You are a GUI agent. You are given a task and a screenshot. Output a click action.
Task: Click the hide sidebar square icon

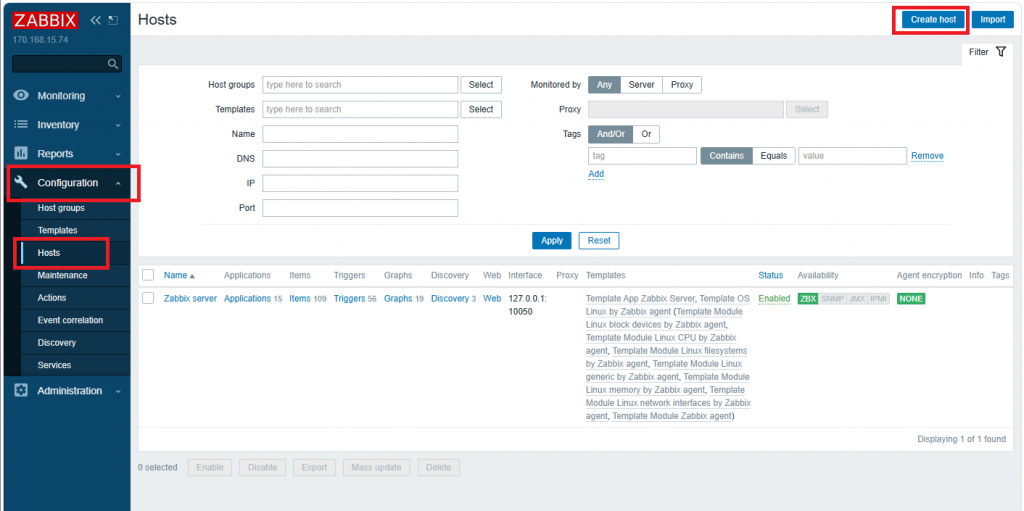[113, 20]
